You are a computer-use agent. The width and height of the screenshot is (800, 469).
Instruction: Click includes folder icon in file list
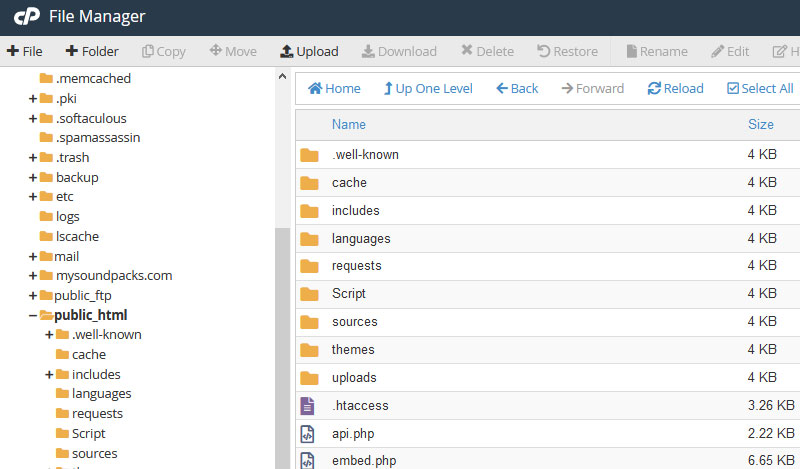point(309,211)
